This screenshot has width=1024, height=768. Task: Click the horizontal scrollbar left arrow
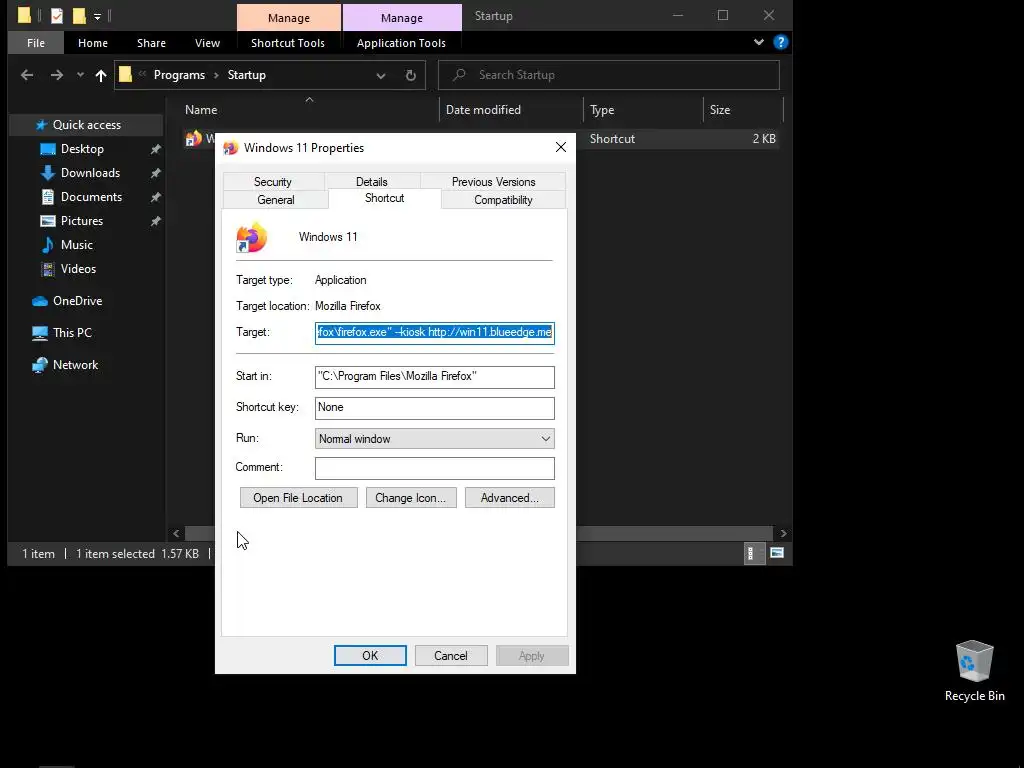click(176, 534)
